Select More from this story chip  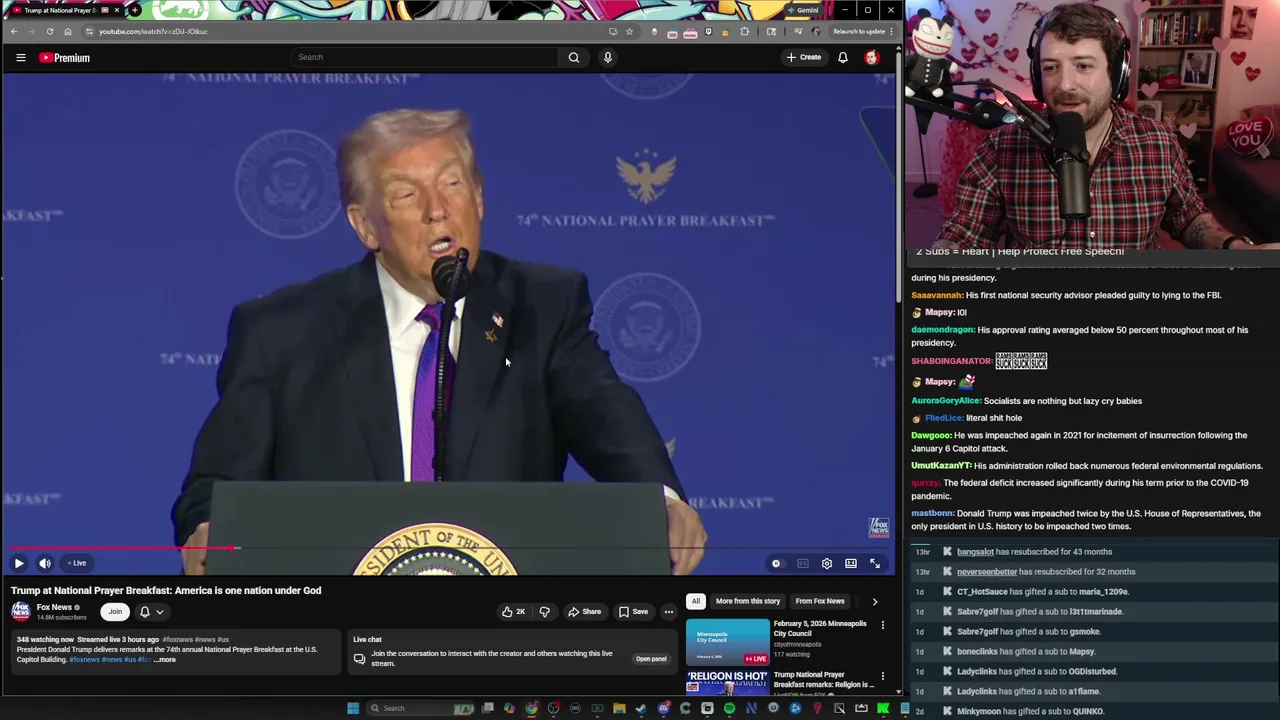pos(747,601)
